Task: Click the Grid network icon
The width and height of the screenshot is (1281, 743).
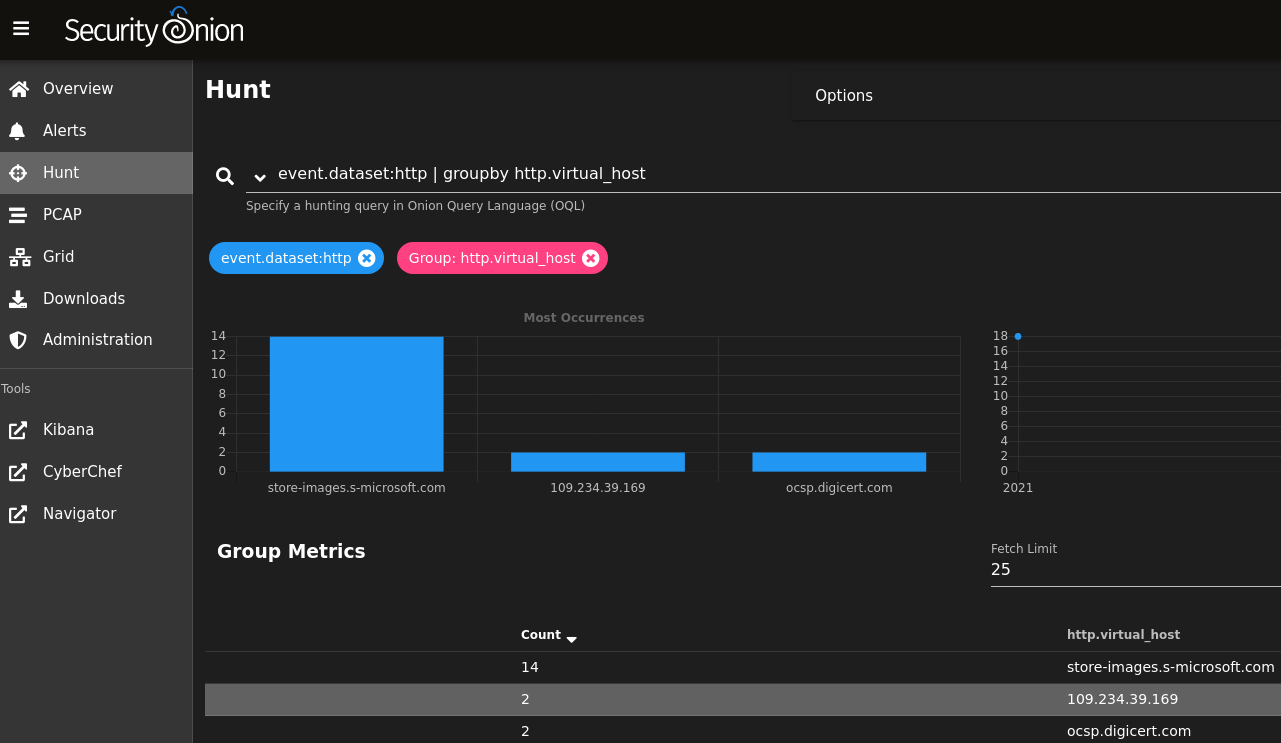Action: (19, 257)
